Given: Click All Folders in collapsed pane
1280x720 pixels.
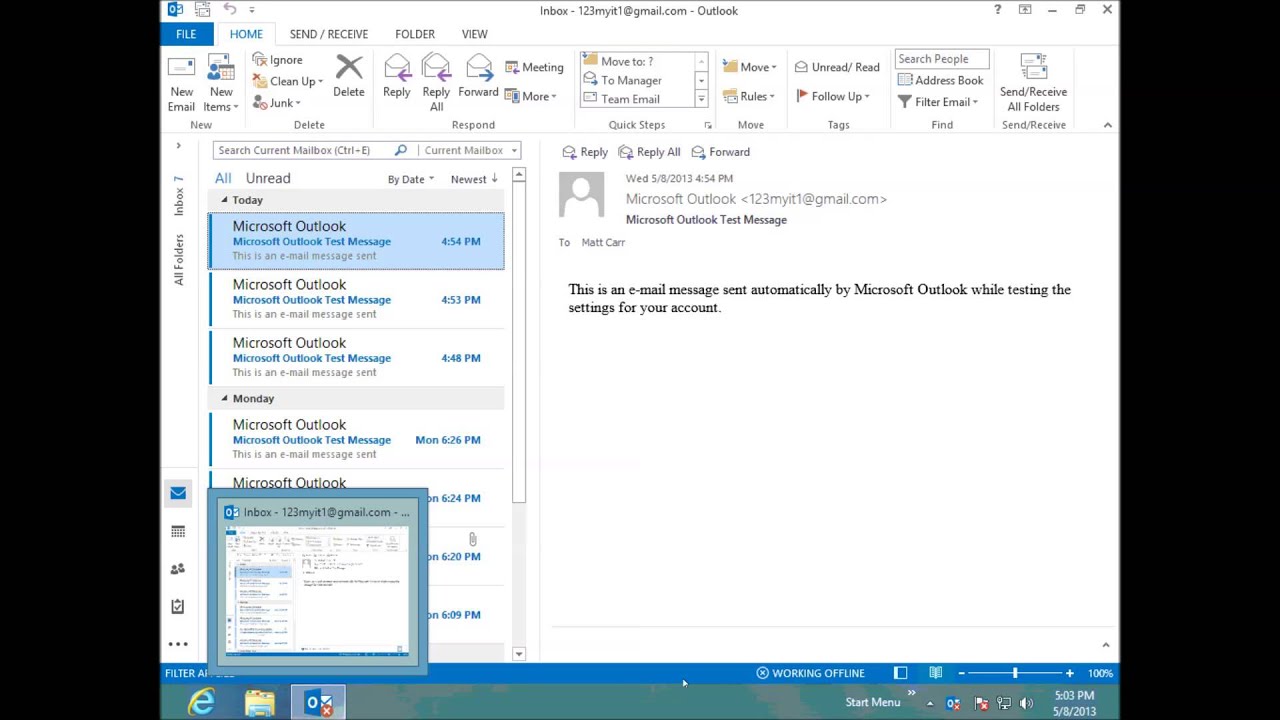Looking at the screenshot, I should click(x=178, y=260).
